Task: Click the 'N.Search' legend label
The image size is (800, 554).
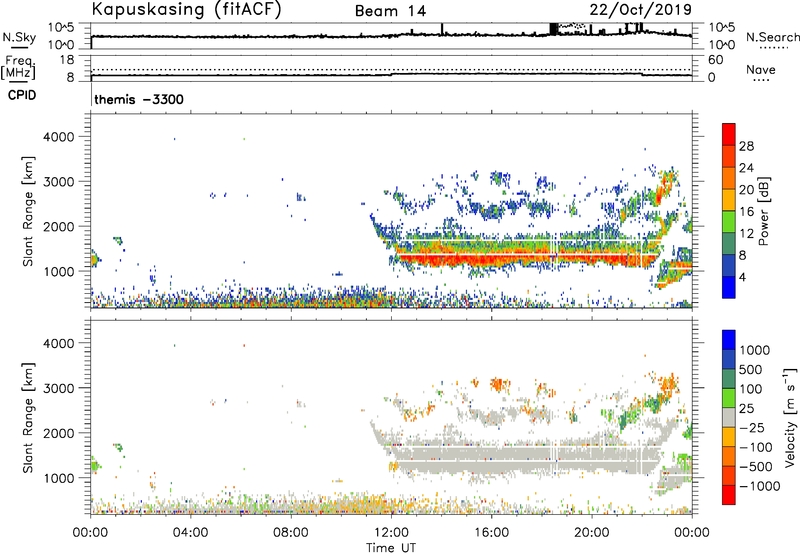Action: pos(772,37)
